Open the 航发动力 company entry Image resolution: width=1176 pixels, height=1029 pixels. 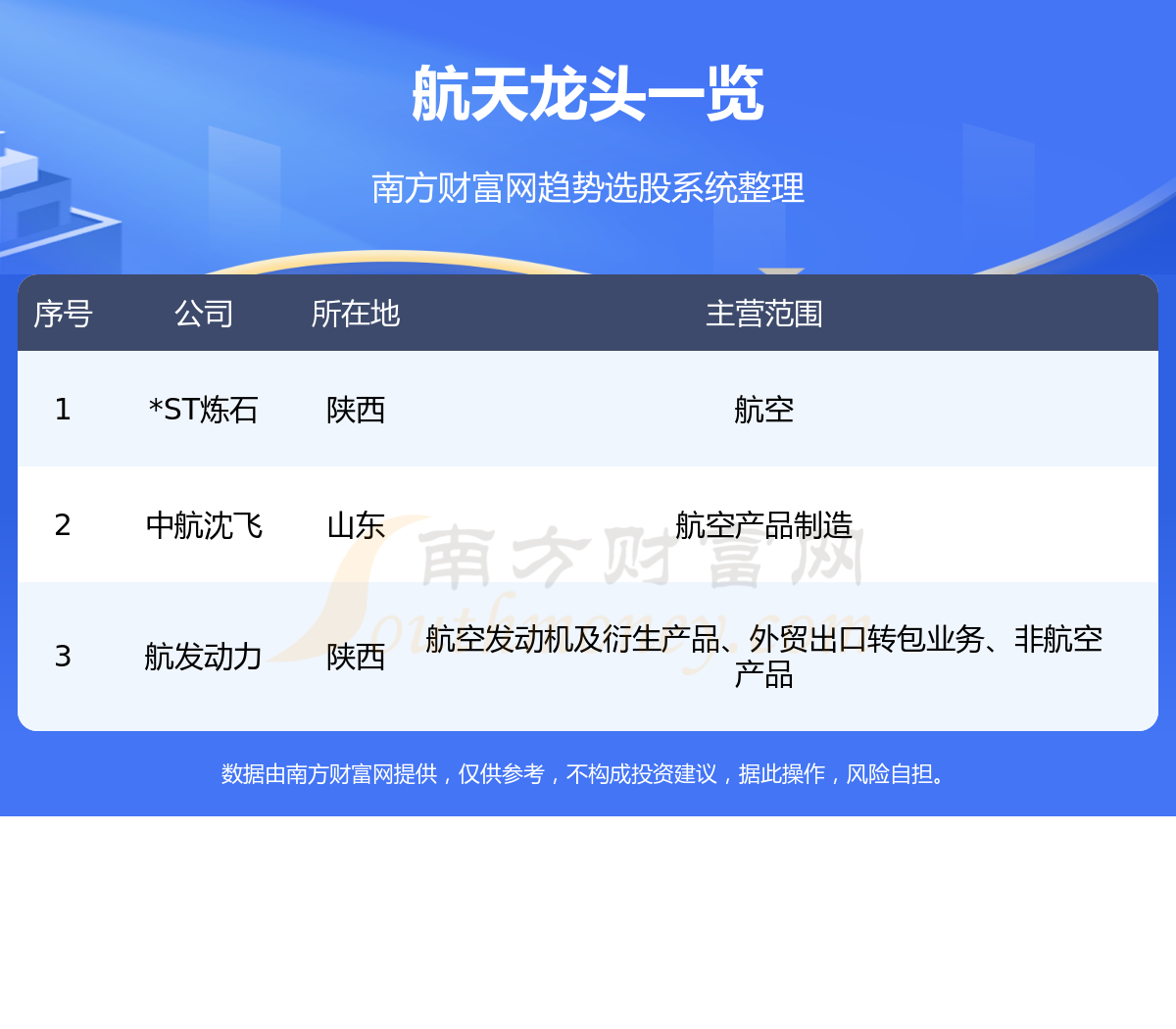[204, 657]
